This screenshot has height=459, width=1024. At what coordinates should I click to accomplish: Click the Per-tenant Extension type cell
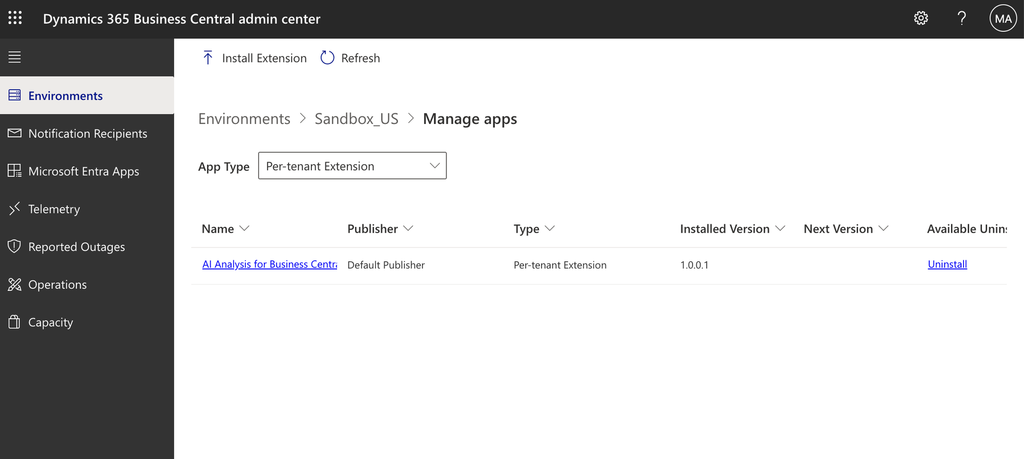click(560, 265)
